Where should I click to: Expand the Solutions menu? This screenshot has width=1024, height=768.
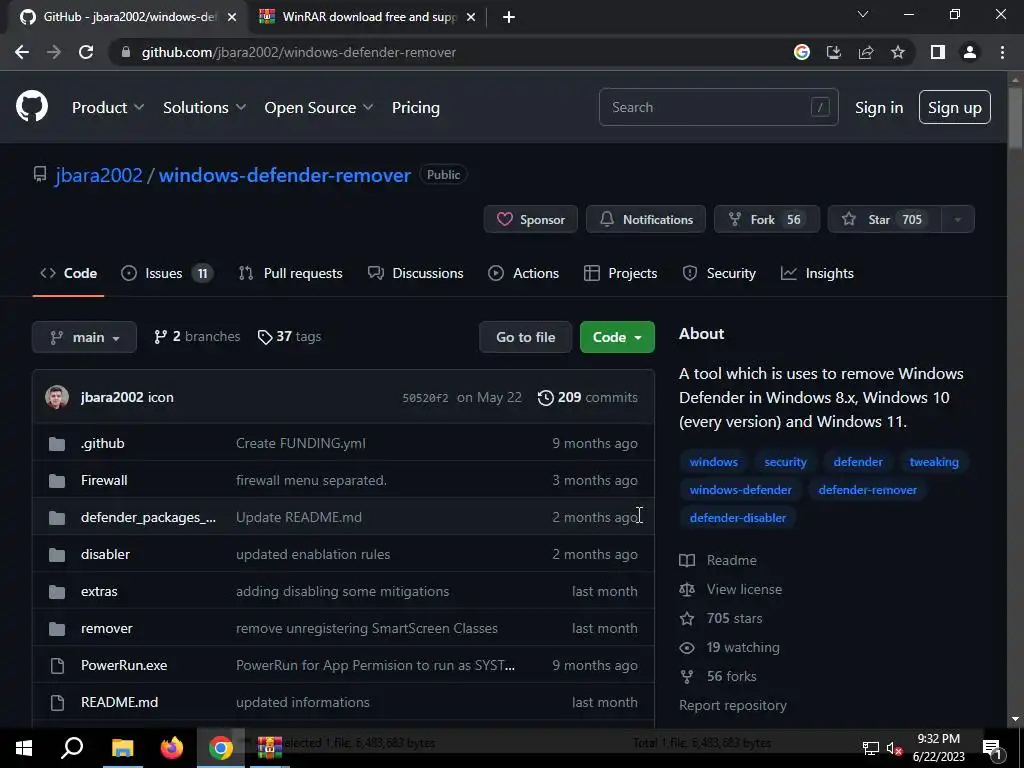tap(204, 108)
